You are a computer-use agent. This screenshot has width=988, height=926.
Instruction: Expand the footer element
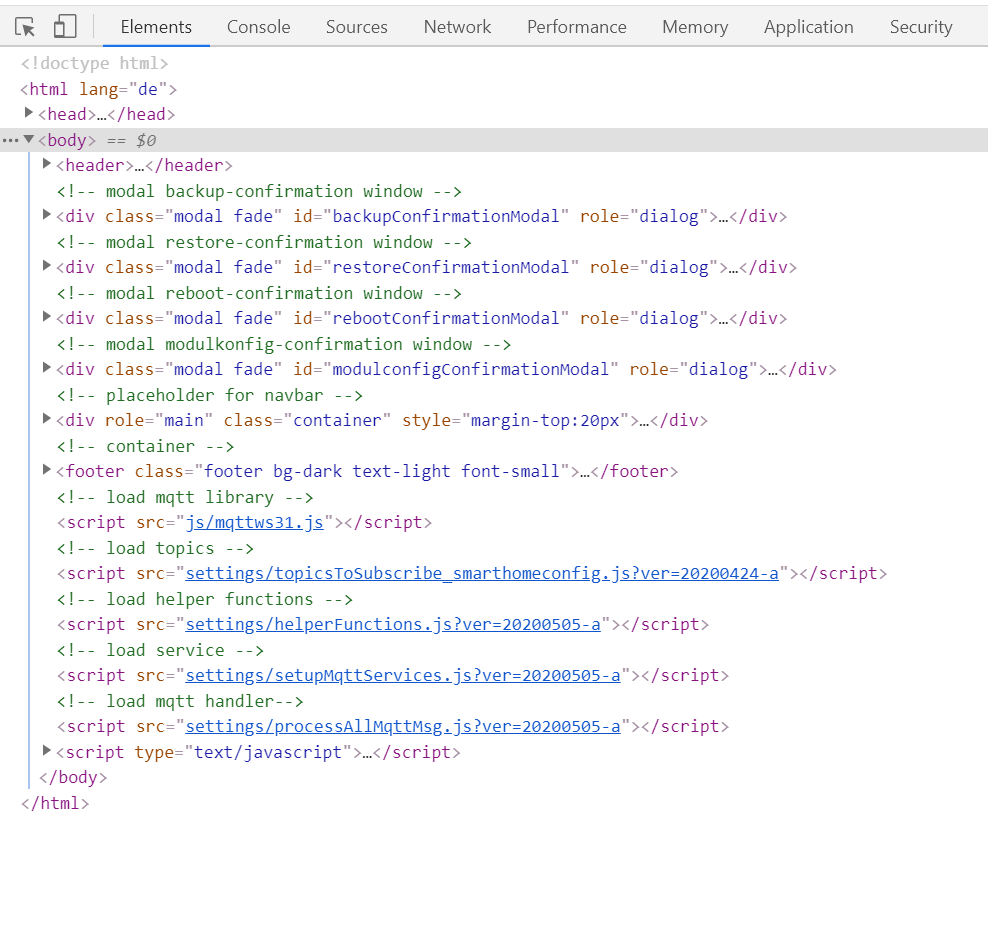46,470
